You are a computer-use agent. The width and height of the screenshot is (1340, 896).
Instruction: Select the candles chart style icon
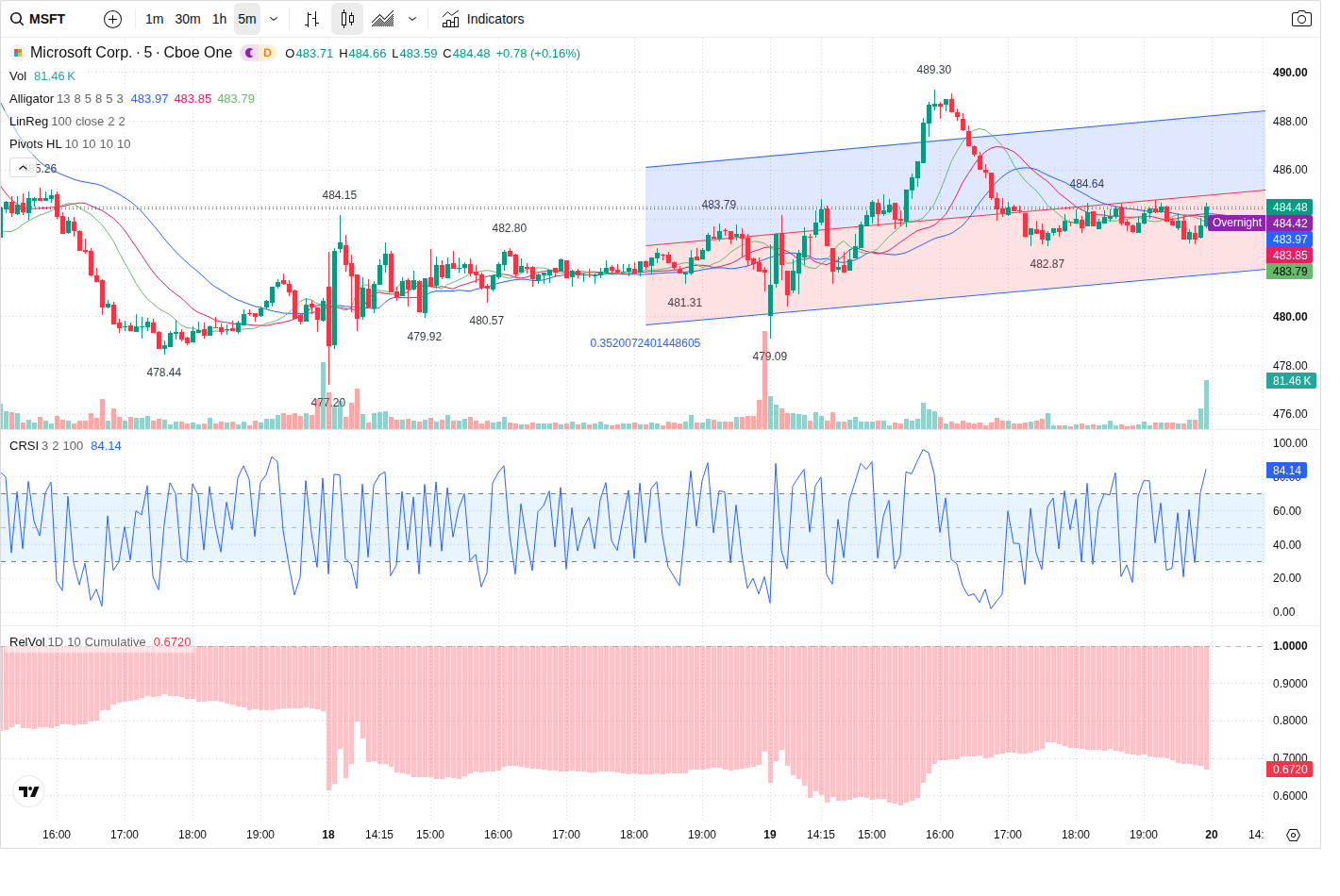pyautogui.click(x=347, y=19)
